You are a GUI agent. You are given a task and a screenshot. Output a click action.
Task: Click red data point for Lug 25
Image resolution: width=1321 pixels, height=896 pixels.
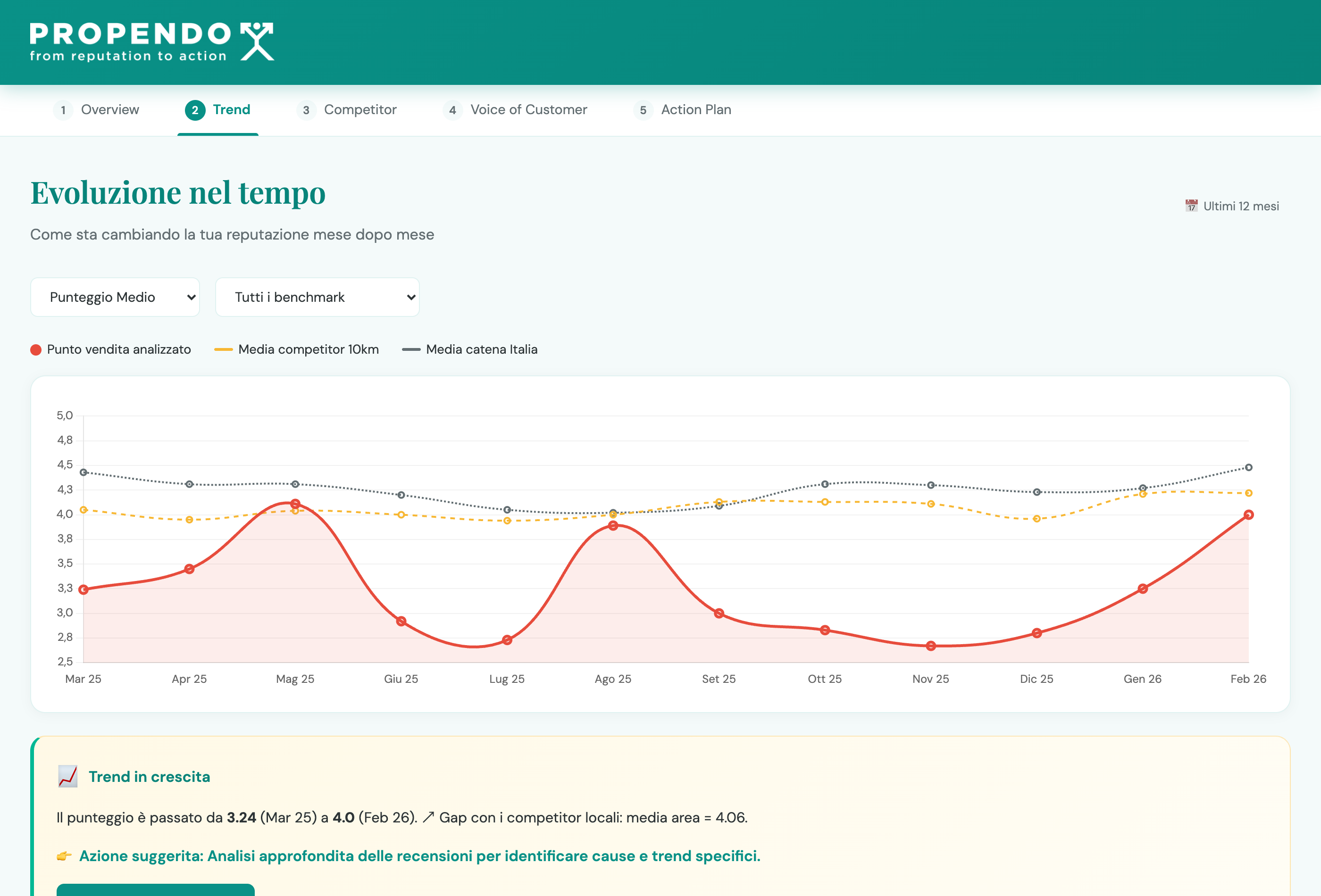pos(507,640)
